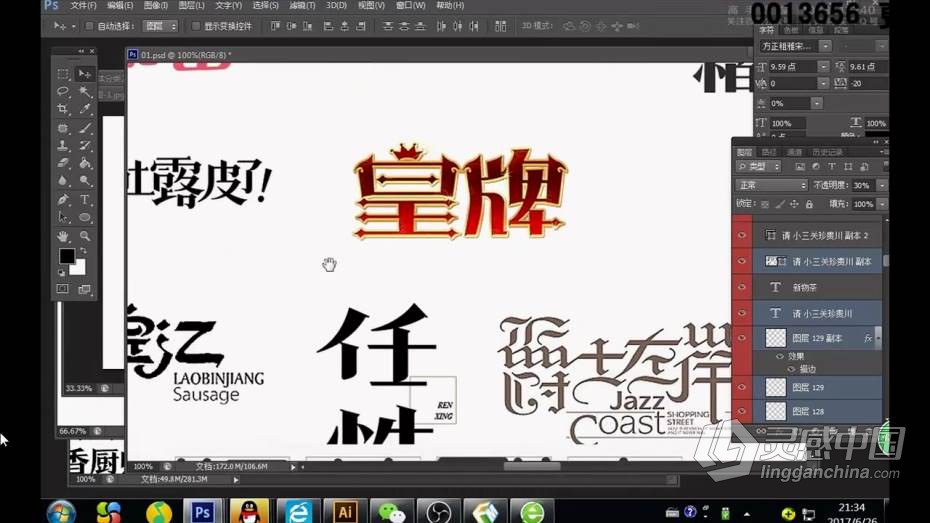Select the Dodge tool
Image resolution: width=930 pixels, height=523 pixels.
tap(85, 181)
